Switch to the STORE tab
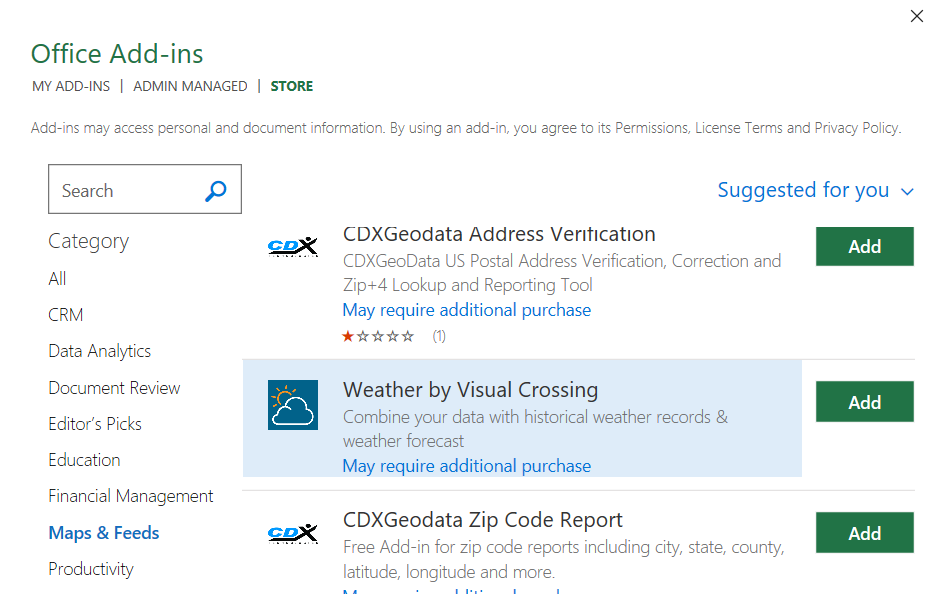Viewport: 941px width, 594px height. [291, 86]
